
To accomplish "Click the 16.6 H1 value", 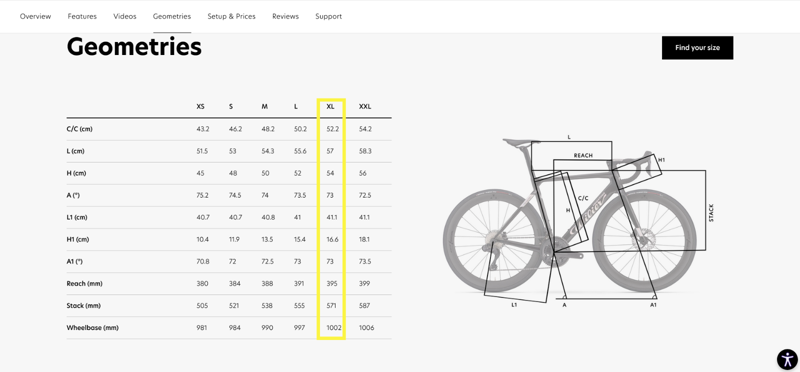I will (x=332, y=239).
